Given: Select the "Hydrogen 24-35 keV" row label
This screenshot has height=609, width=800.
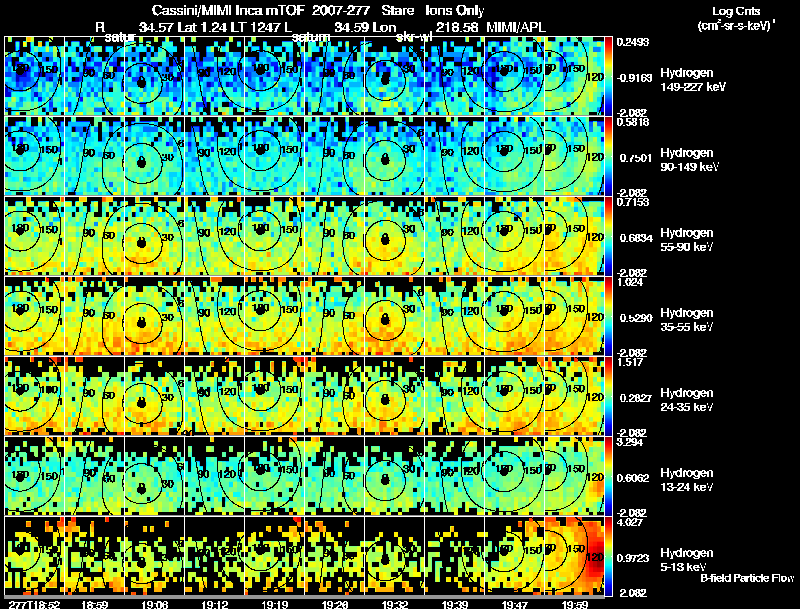Looking at the screenshot, I should [686, 400].
